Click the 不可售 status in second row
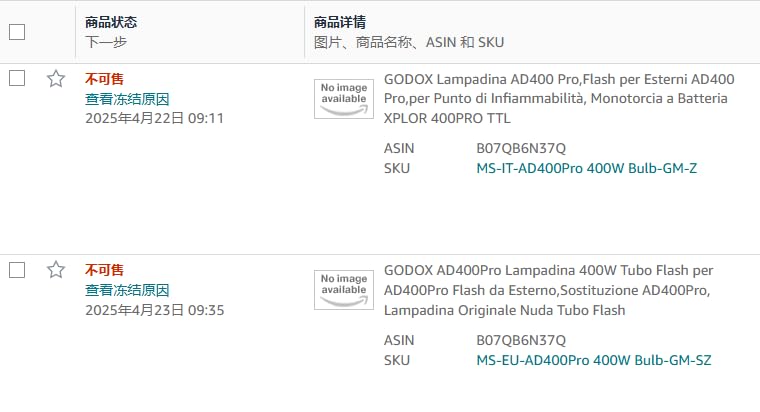The image size is (760, 412). click(x=104, y=269)
